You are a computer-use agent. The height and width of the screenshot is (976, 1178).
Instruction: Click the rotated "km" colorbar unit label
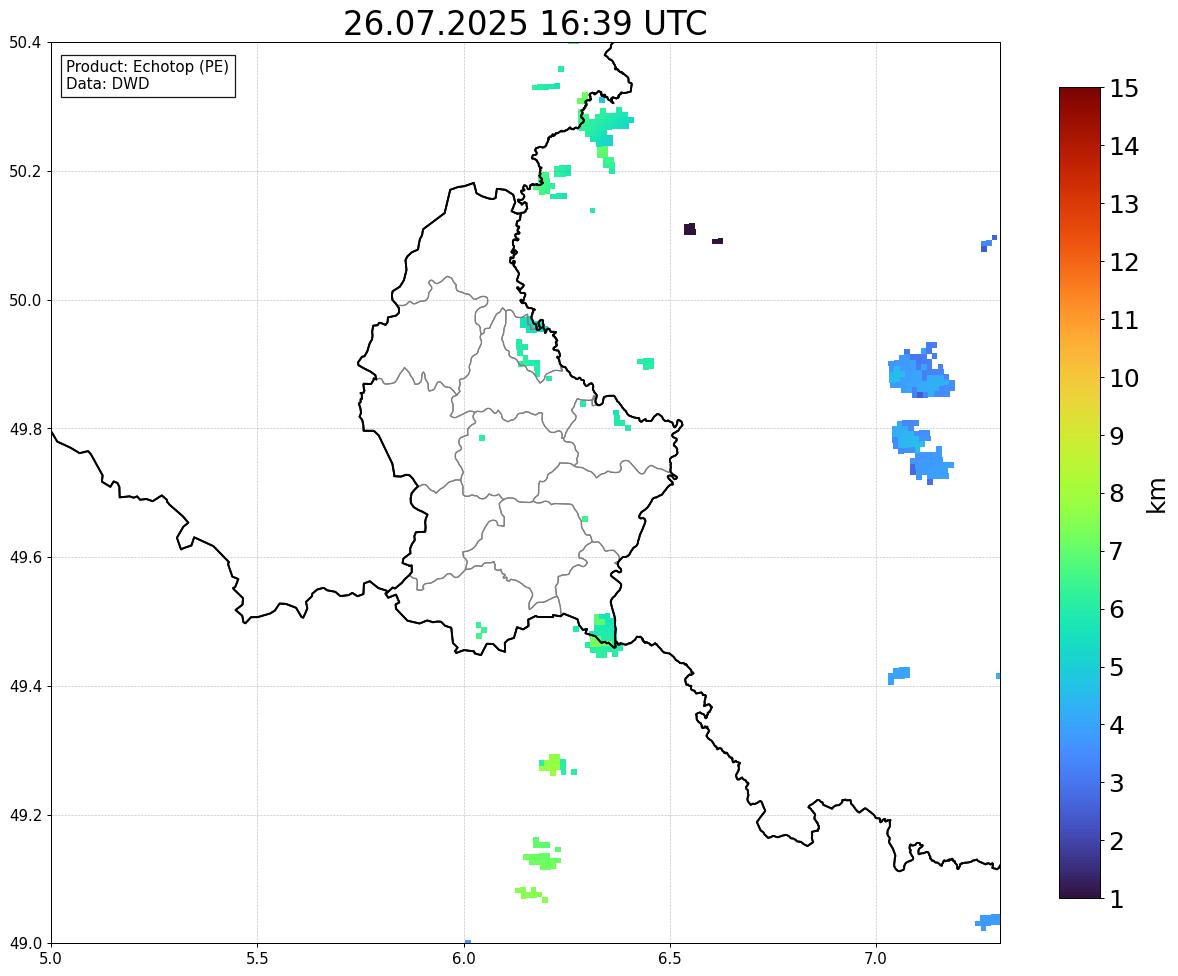click(x=1157, y=494)
